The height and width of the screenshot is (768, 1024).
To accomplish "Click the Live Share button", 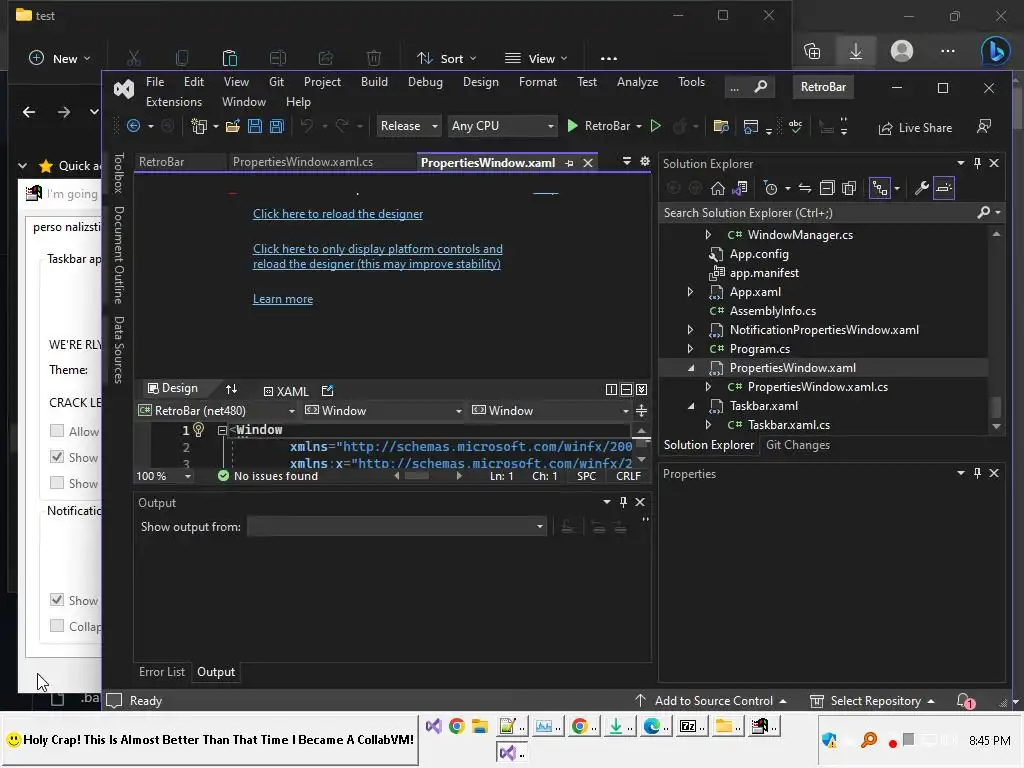I will pyautogui.click(x=915, y=128).
